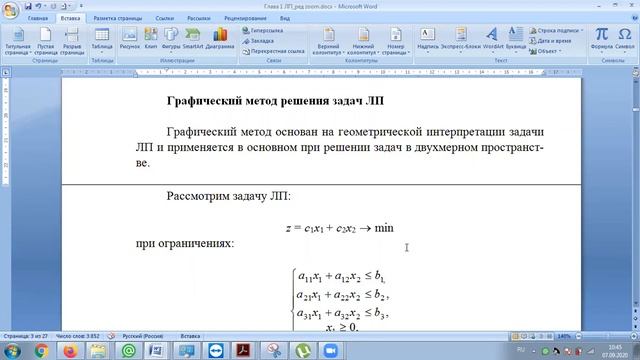Insert a SmartArt graphic
This screenshot has width=640, height=360.
click(x=193, y=39)
